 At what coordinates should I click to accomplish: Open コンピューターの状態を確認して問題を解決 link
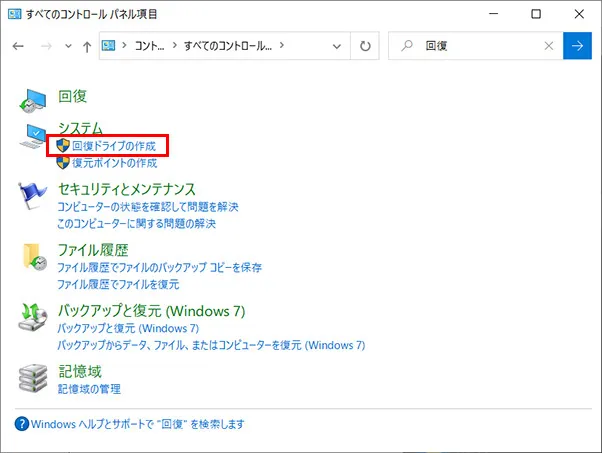tap(148, 207)
